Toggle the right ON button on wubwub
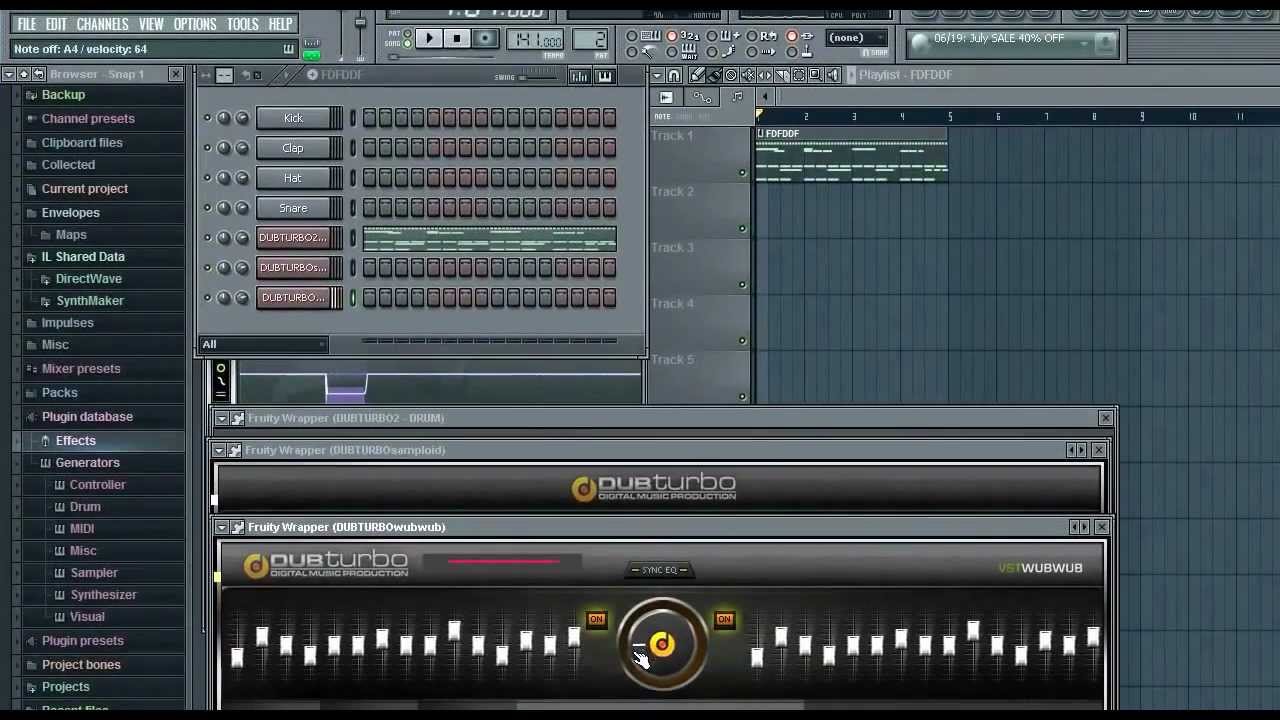This screenshot has width=1280, height=720. tap(724, 620)
